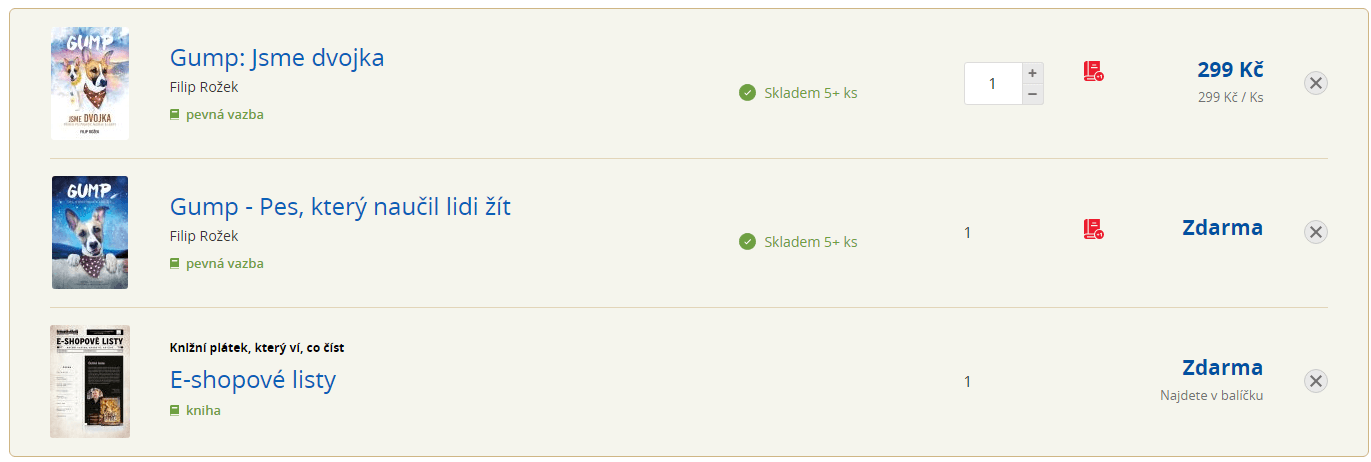
Task: Open Gump: Jsme dvojka title link
Action: (277, 57)
